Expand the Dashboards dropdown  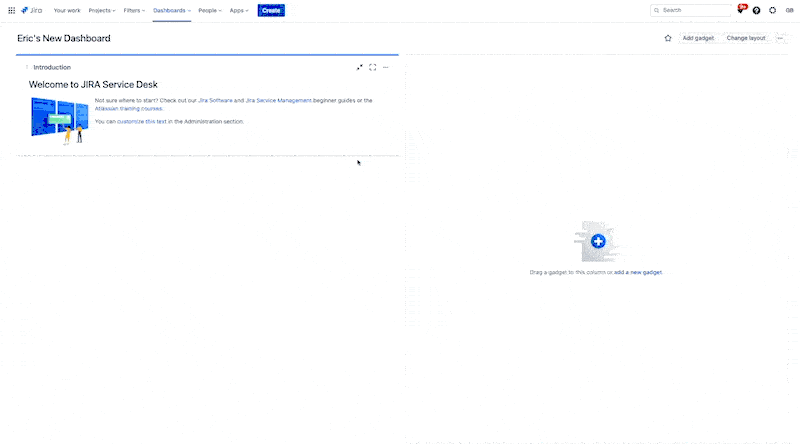point(172,10)
